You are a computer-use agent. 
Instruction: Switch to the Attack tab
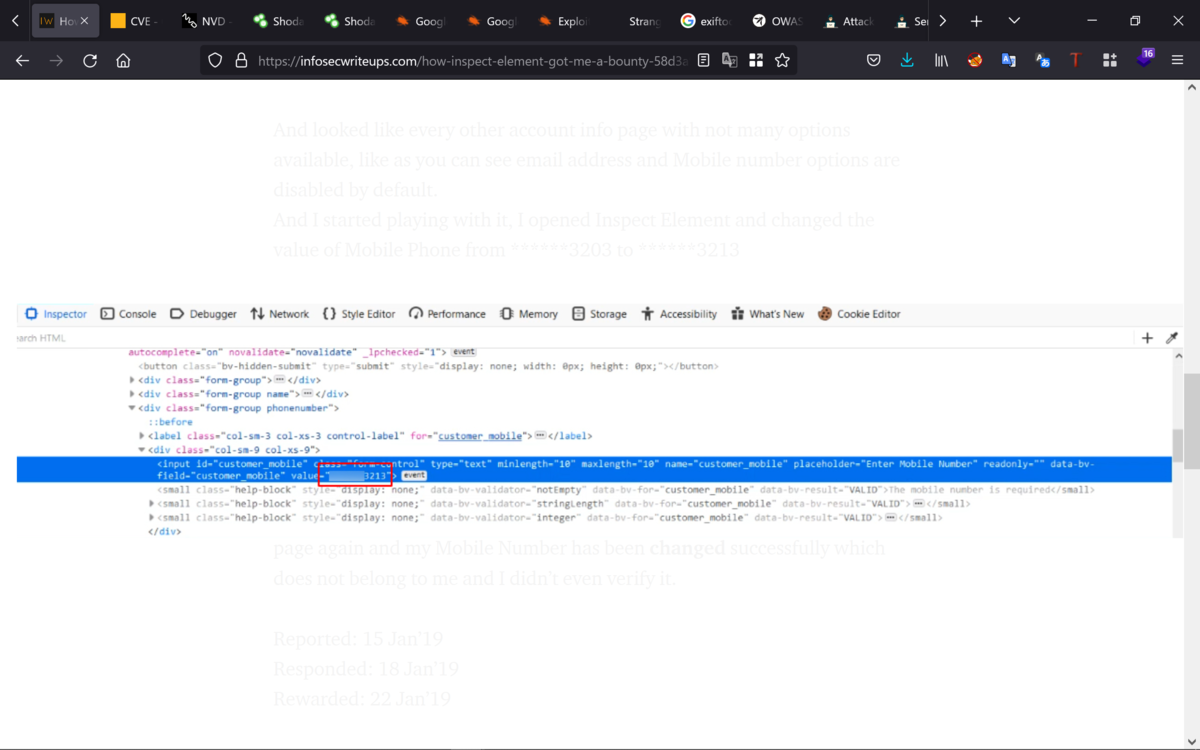(851, 21)
